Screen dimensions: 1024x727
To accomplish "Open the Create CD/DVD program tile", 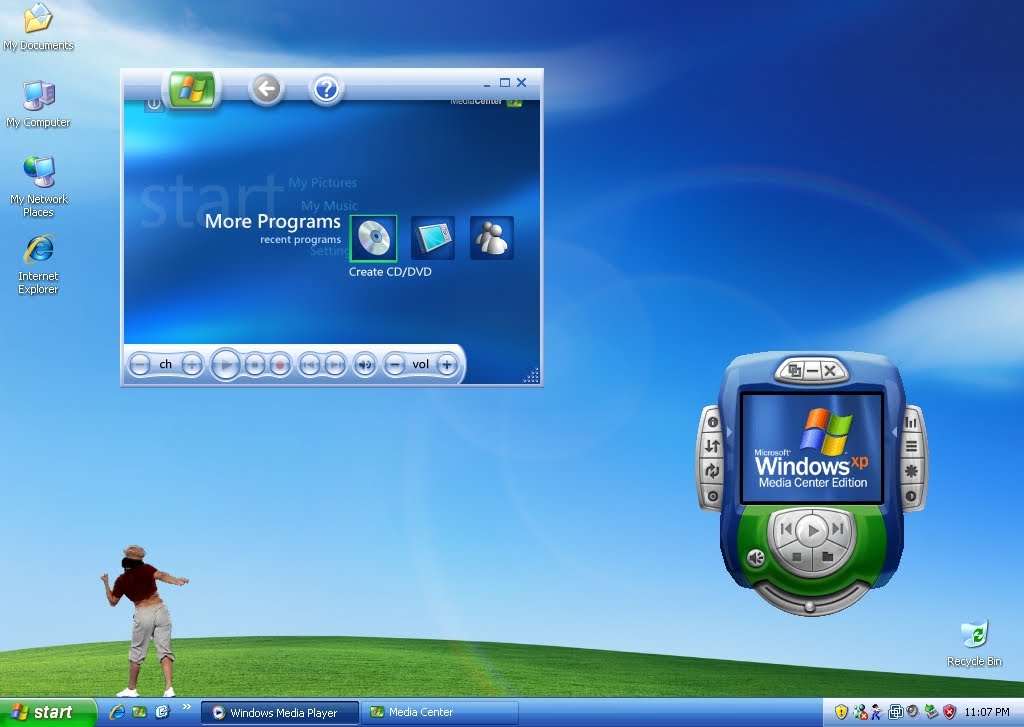I will pos(374,238).
